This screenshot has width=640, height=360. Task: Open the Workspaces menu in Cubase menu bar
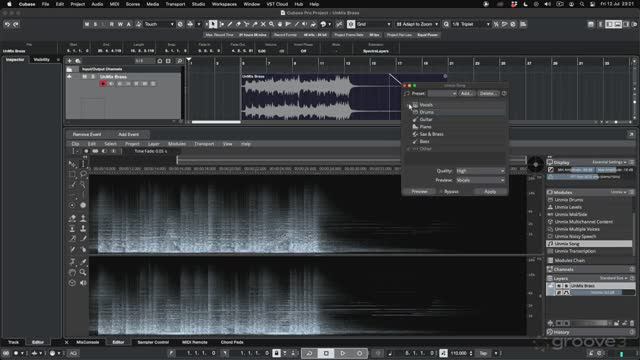[224, 4]
